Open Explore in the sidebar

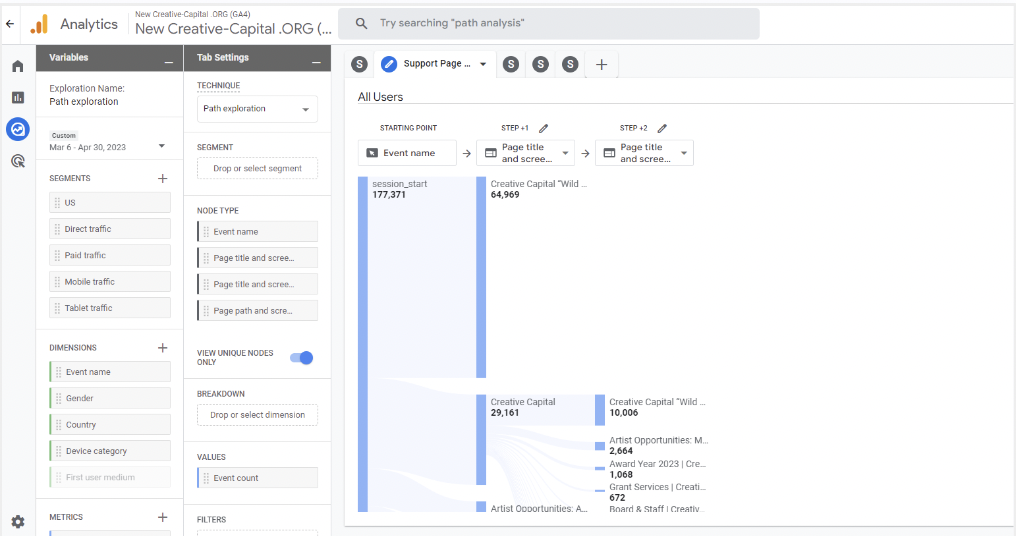coord(18,130)
